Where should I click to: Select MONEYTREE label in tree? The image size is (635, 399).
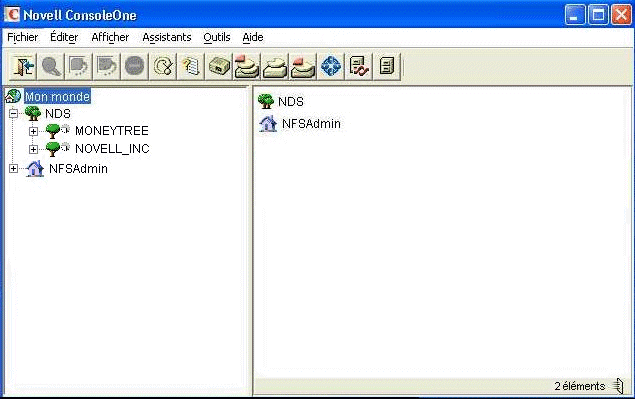tap(112, 131)
